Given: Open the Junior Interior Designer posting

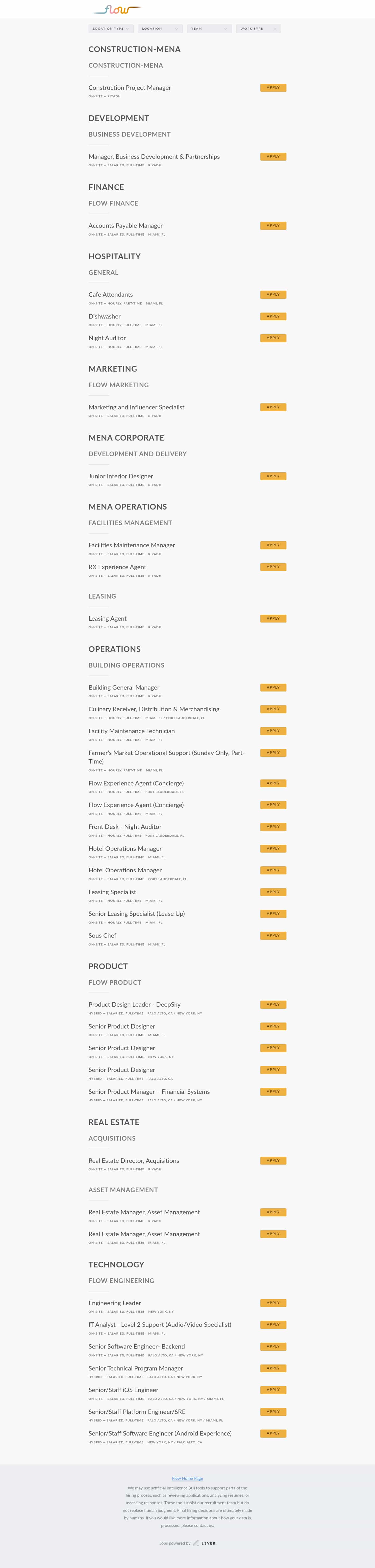Looking at the screenshot, I should pos(121,476).
